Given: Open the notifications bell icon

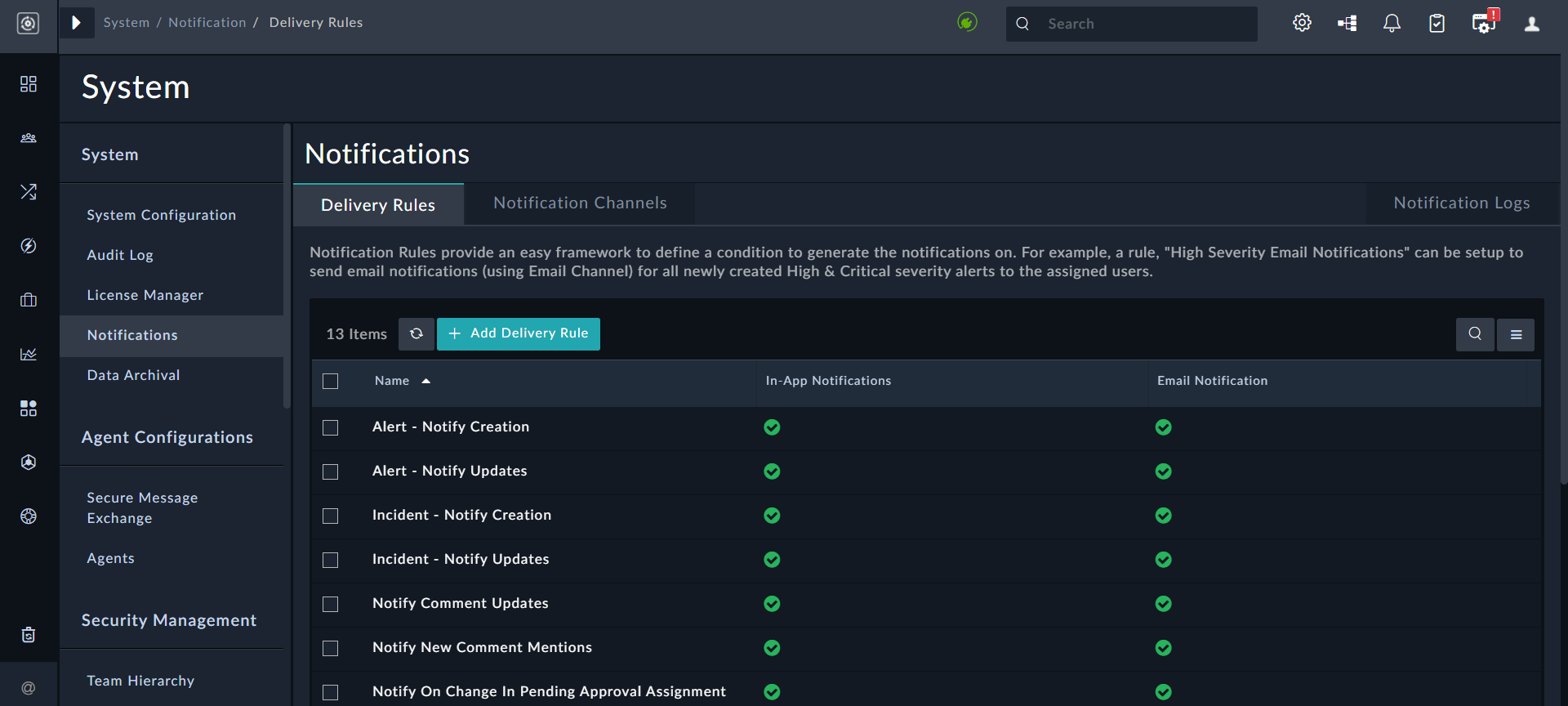Looking at the screenshot, I should 1392,24.
